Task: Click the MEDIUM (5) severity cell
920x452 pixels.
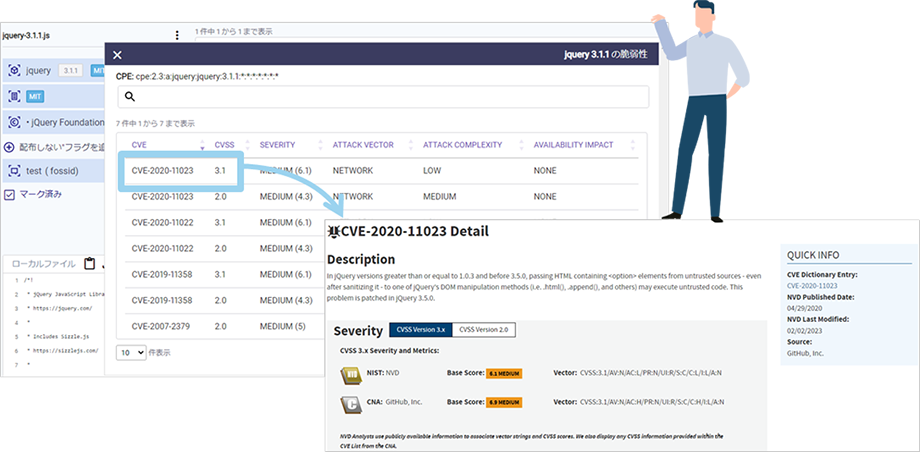Action: pyautogui.click(x=283, y=326)
